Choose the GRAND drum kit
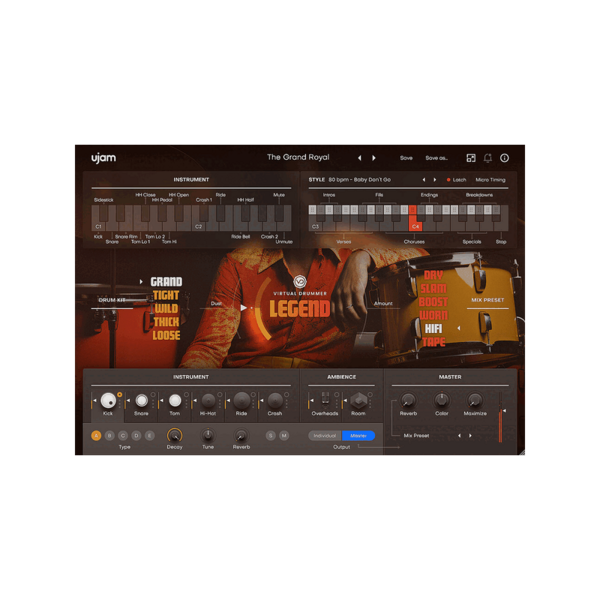Image resolution: width=600 pixels, height=600 pixels. coord(166,282)
